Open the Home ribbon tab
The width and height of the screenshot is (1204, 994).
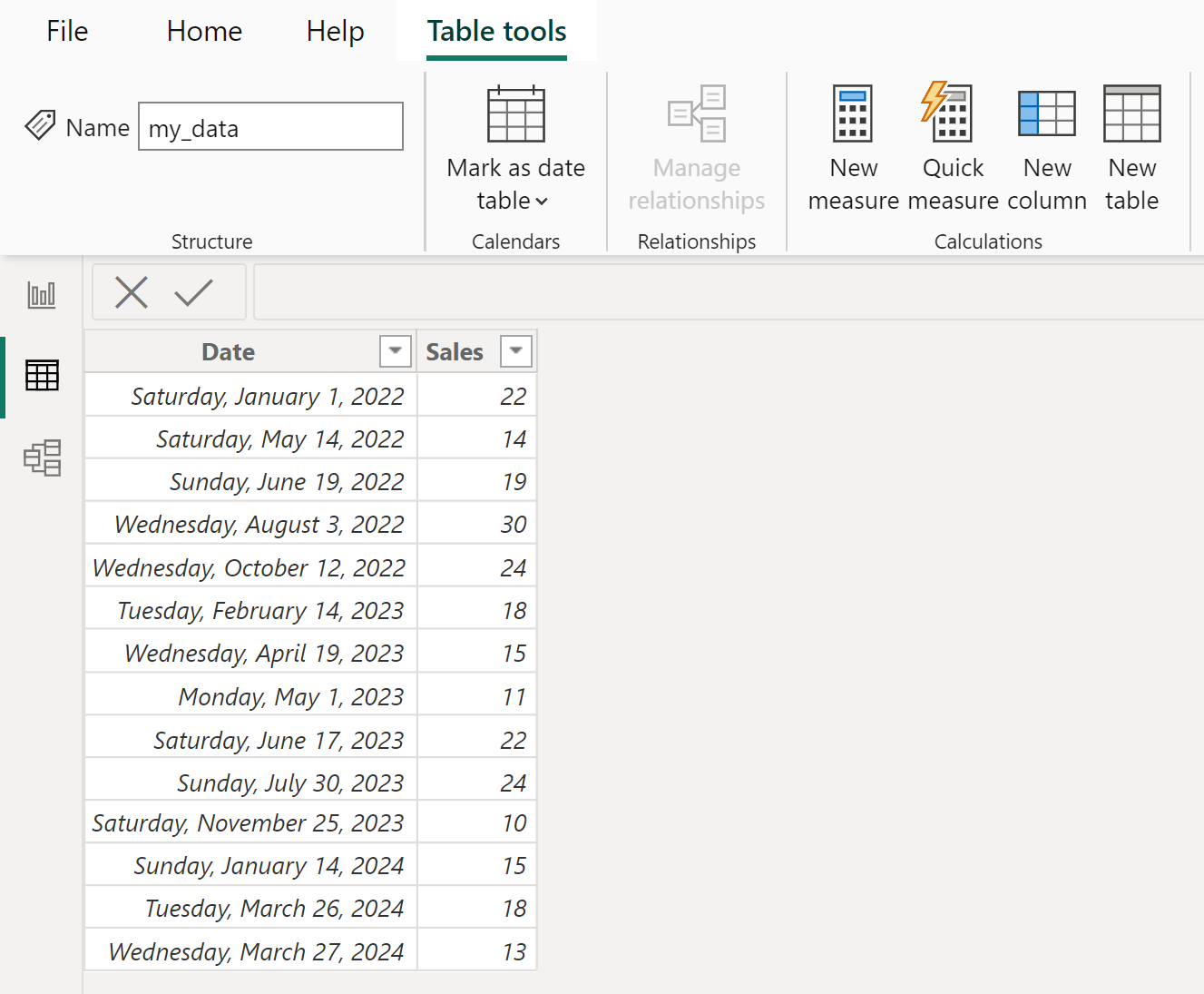[203, 30]
